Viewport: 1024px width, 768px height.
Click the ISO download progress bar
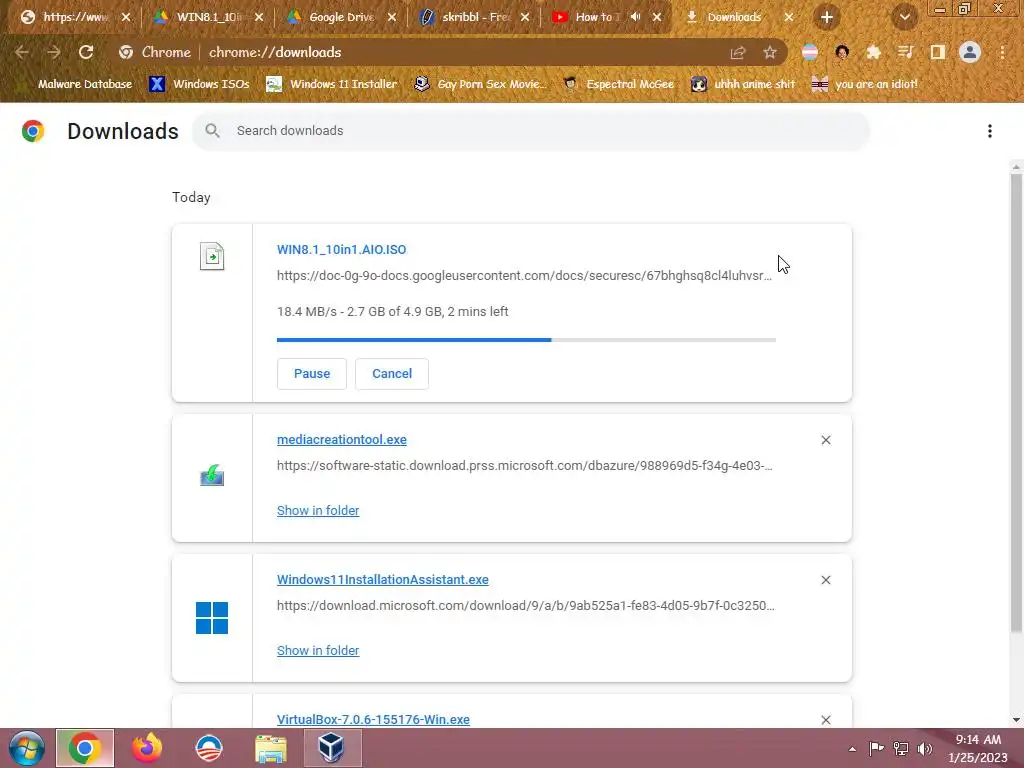pos(526,340)
